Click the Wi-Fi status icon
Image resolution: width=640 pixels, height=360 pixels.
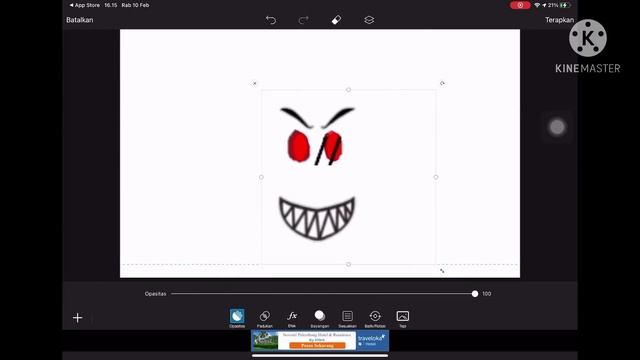537,5
